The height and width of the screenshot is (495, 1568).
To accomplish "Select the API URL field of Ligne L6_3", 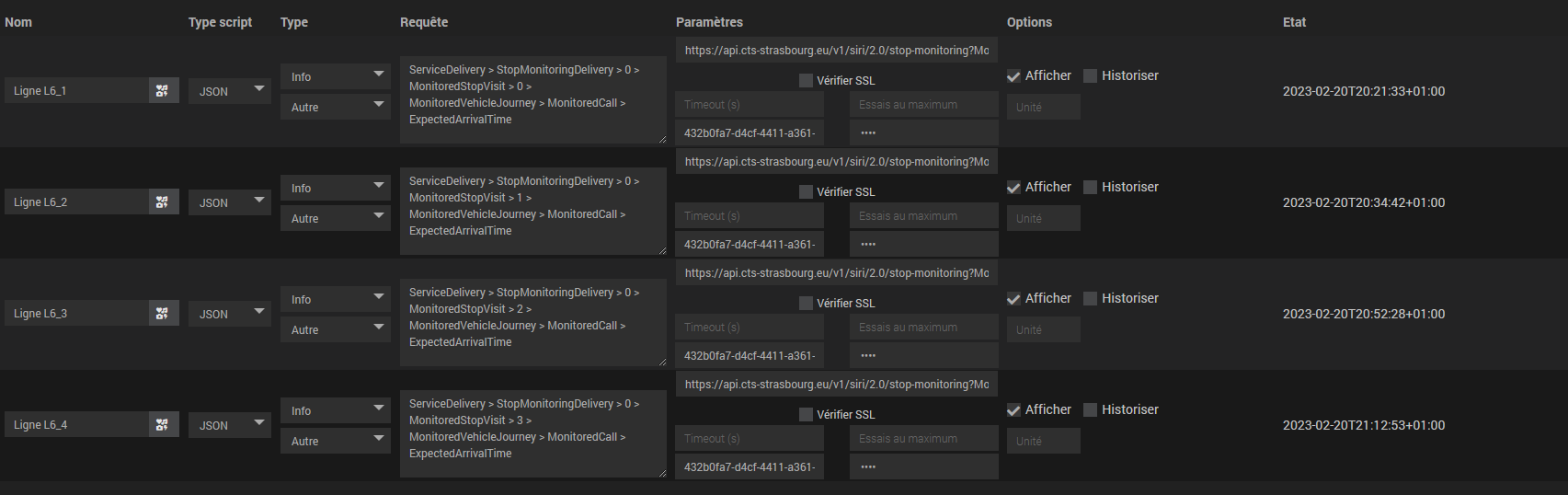I will click(x=836, y=273).
